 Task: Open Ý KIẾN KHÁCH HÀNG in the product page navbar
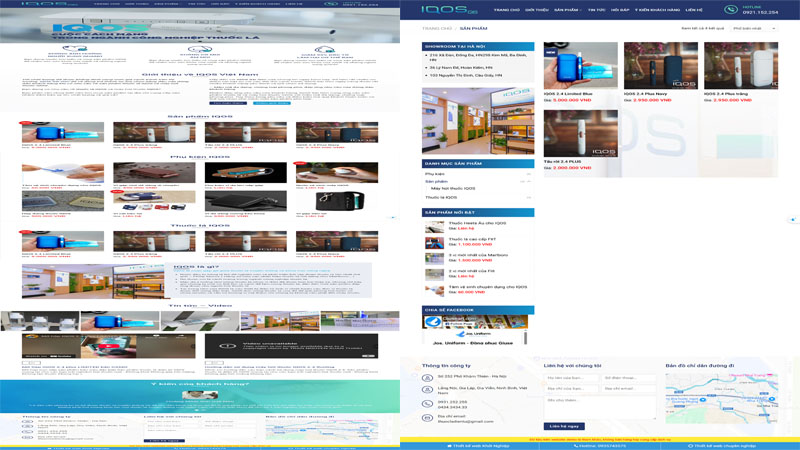tap(657, 10)
